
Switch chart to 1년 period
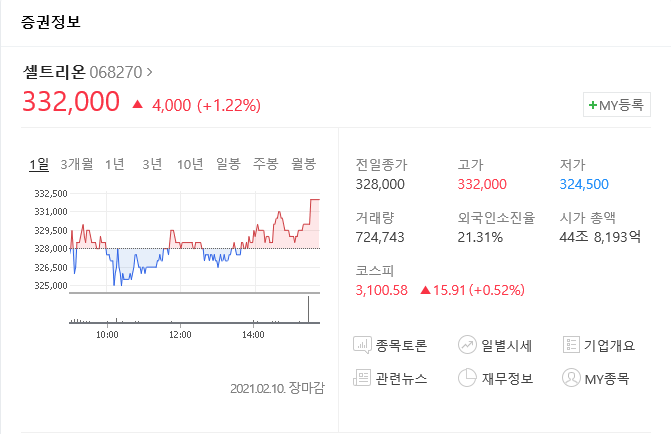115,164
